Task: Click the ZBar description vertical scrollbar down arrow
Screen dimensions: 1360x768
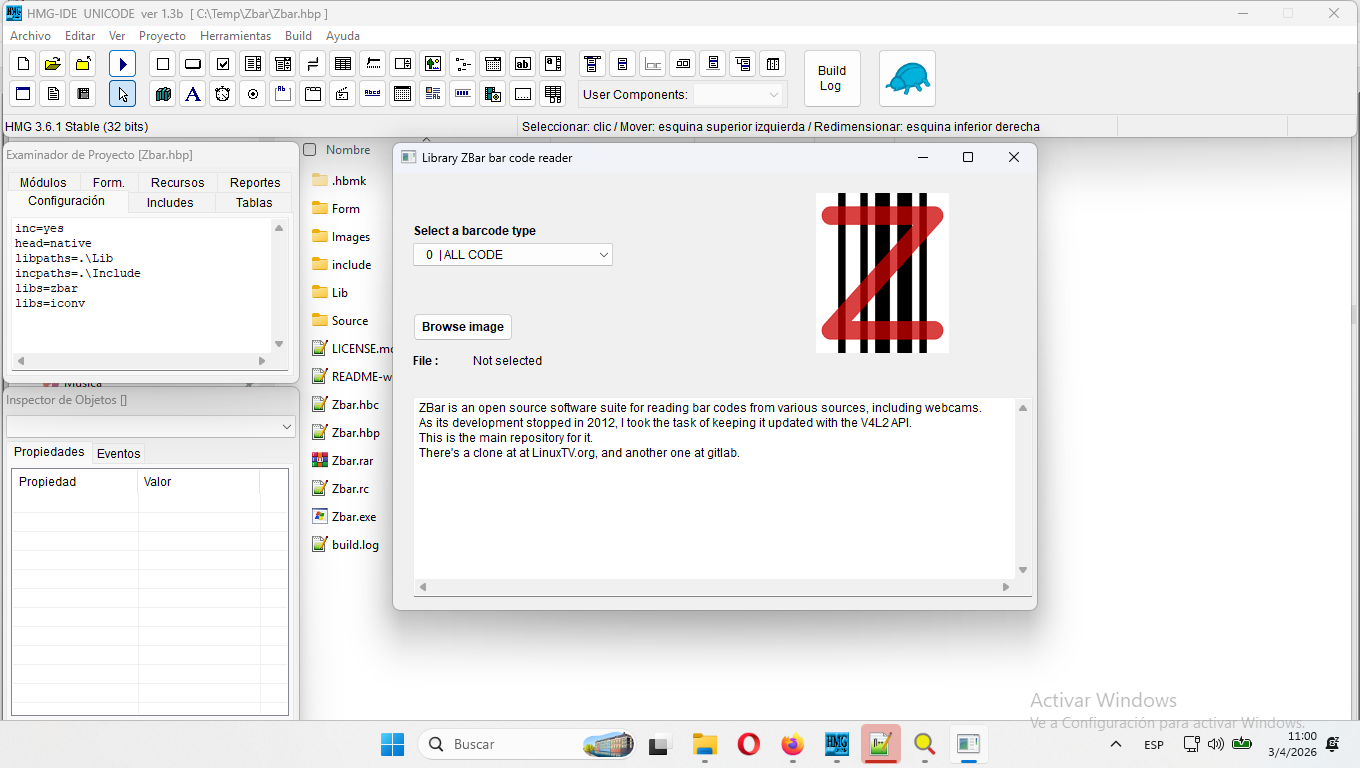Action: (1022, 570)
